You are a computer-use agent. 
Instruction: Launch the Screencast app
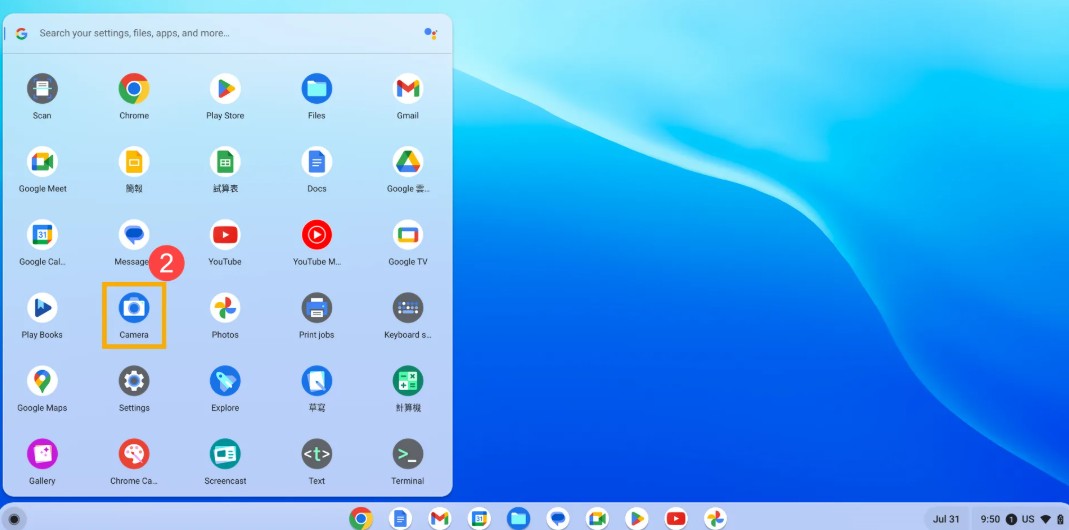225,454
